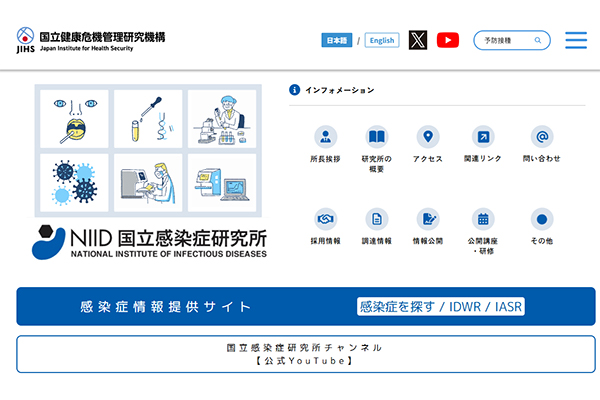This screenshot has height=400, width=600.
Task: Open その他 circle icon
Action: click(x=542, y=219)
